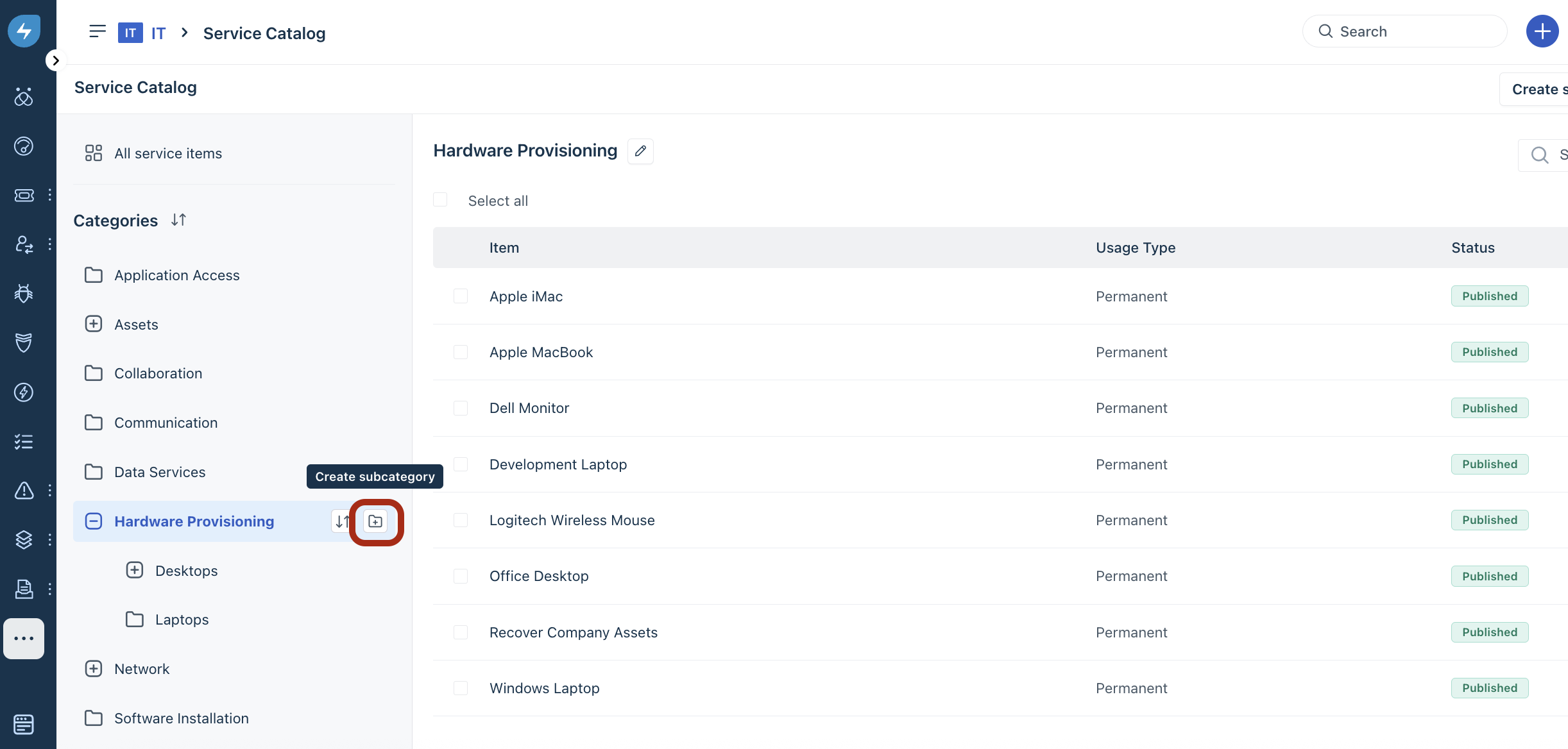Open the hamburger menu in the header

[x=98, y=31]
